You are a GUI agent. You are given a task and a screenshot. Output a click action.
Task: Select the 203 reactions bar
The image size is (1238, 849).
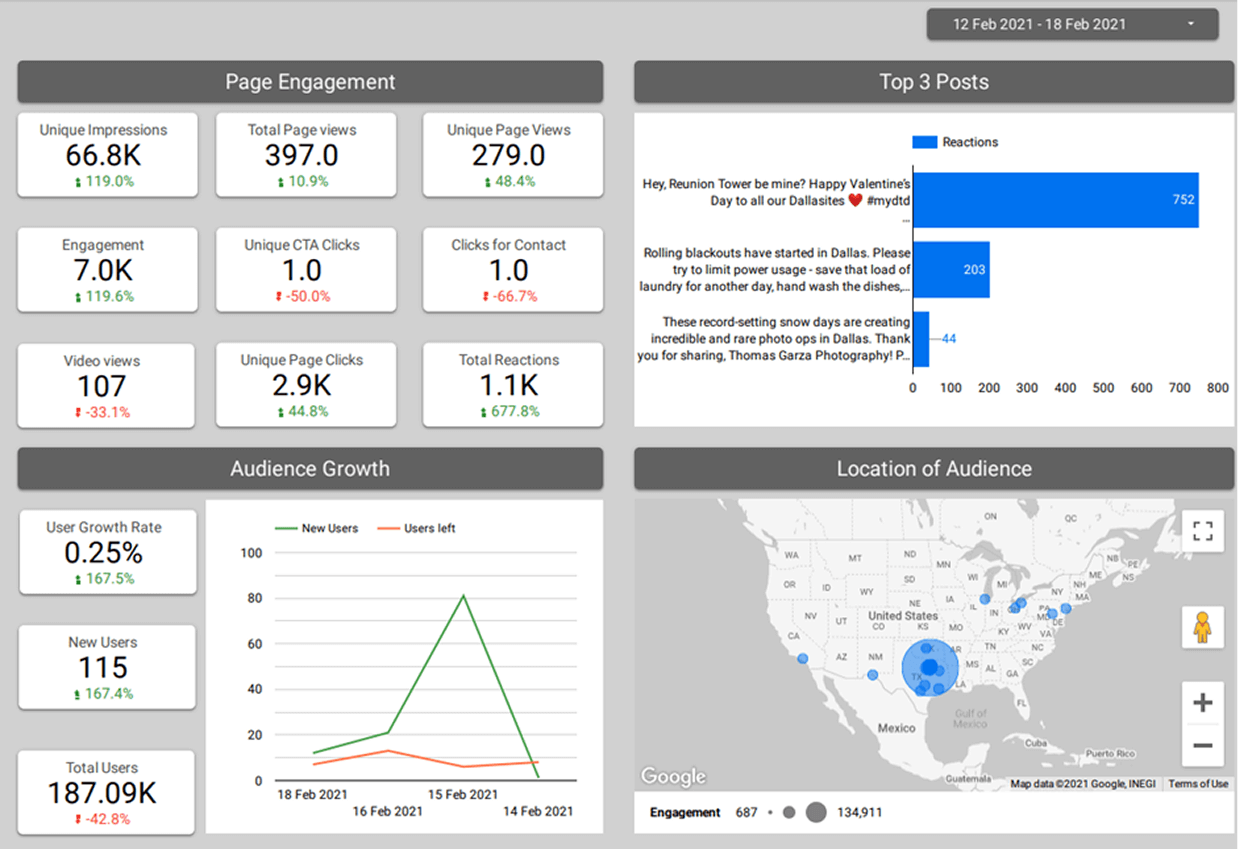[951, 269]
